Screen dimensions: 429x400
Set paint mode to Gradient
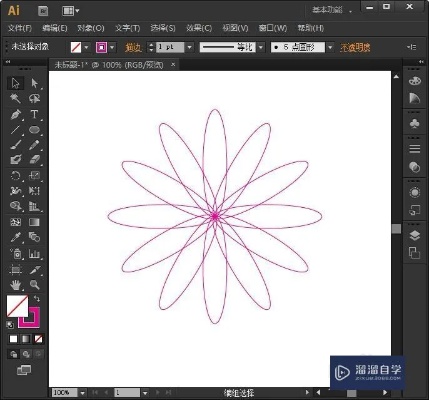26,339
